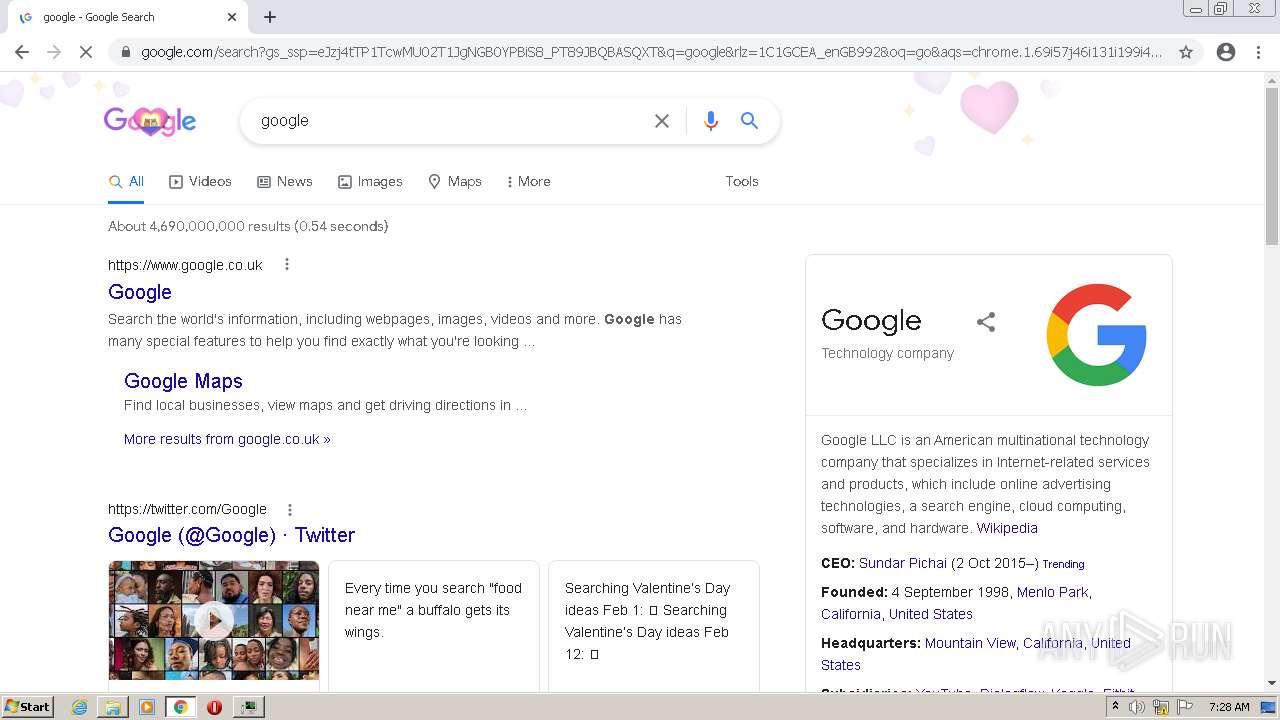This screenshot has width=1280, height=720.
Task: Open the Chrome profile avatar
Action: 1226,52
